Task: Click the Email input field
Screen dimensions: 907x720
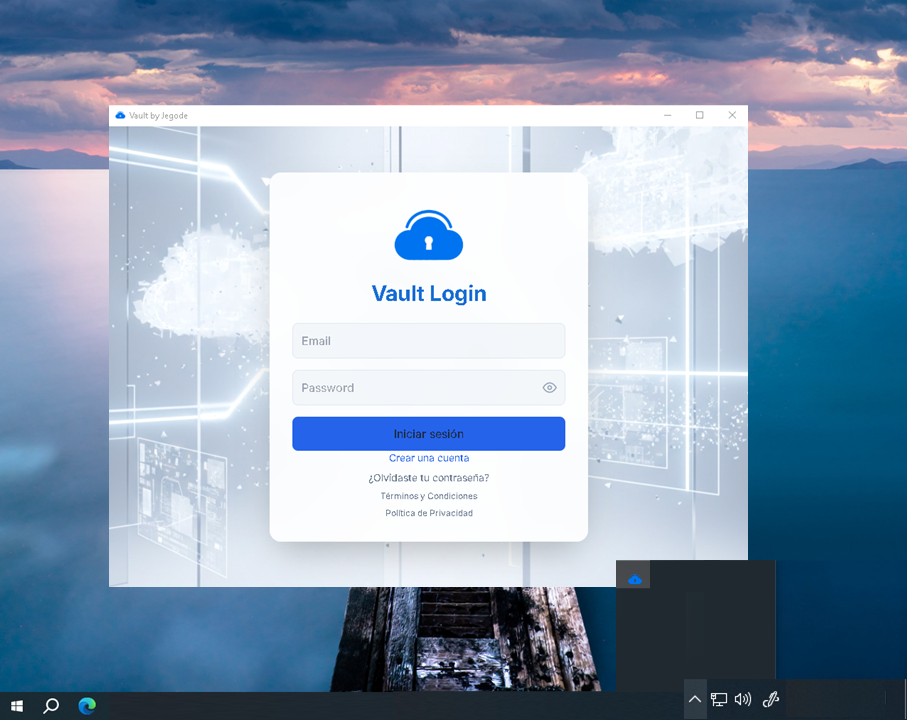Action: (428, 341)
